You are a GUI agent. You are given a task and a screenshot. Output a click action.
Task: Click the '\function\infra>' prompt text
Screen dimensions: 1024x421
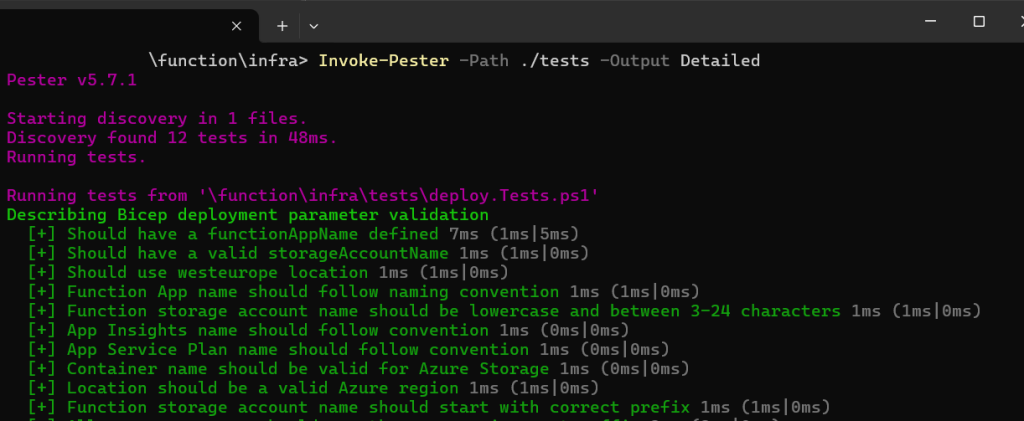[229, 61]
